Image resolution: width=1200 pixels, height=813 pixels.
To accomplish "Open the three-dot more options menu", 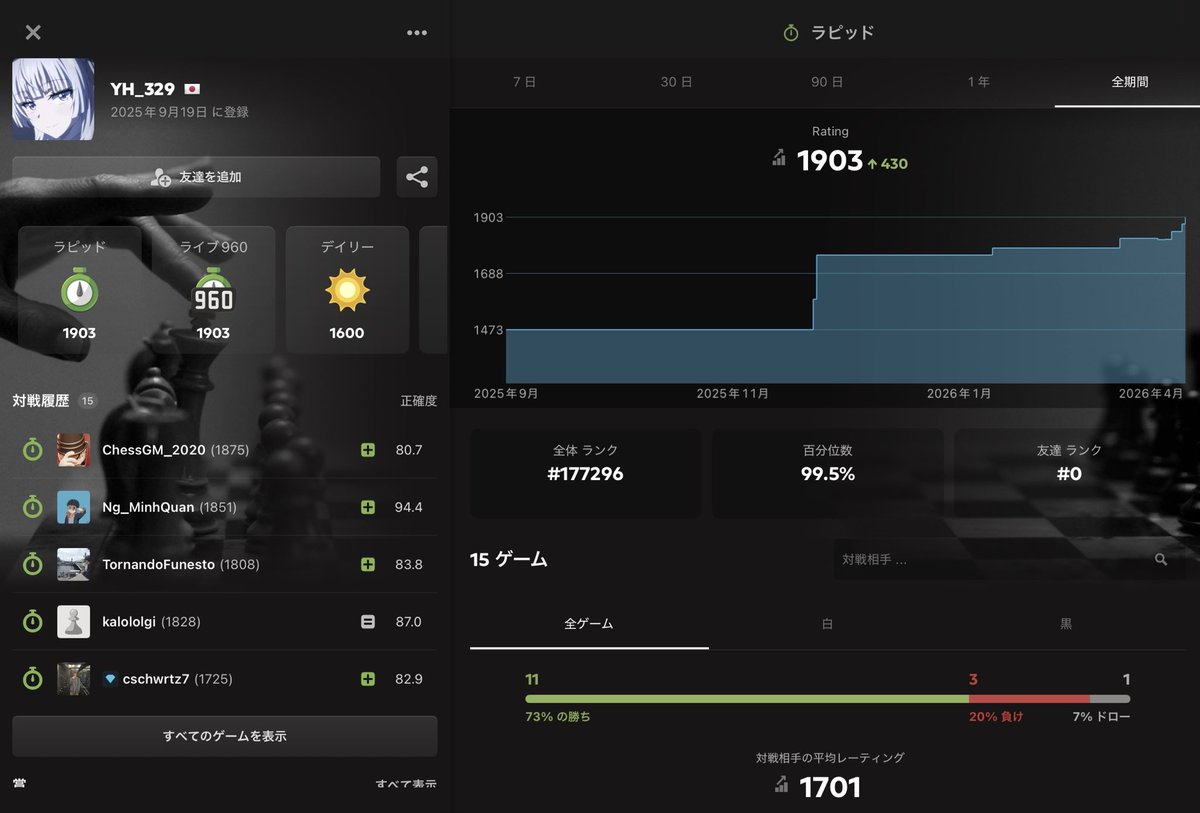I will click(x=417, y=32).
